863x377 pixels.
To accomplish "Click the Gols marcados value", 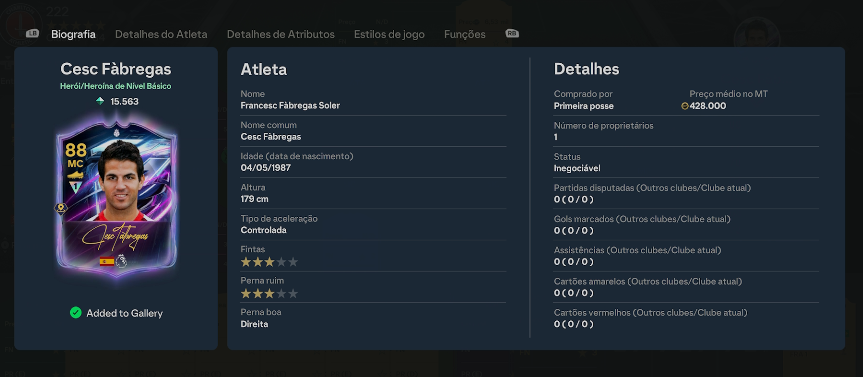I will [573, 231].
